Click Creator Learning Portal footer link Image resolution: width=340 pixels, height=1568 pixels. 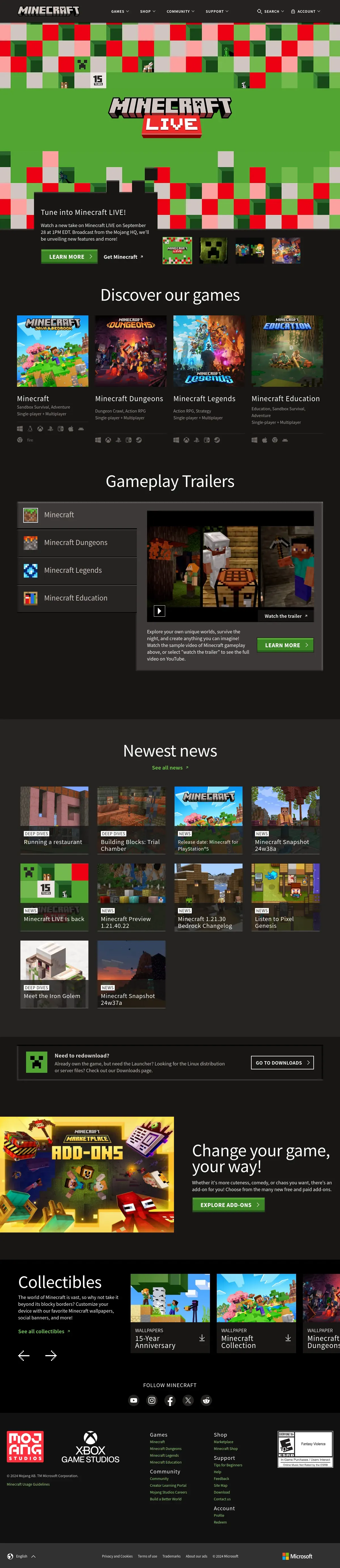(x=168, y=1485)
